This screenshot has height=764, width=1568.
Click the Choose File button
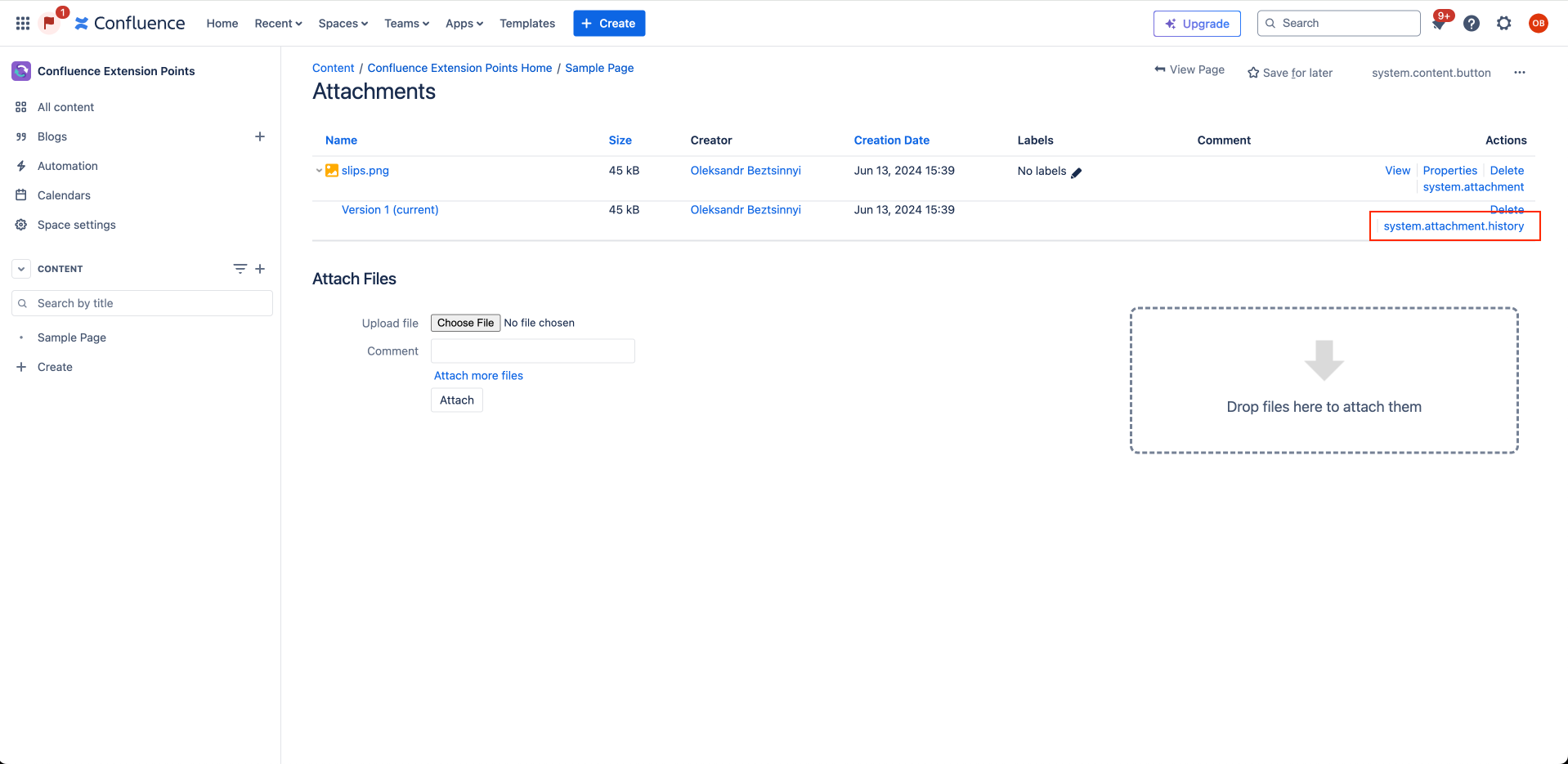pyautogui.click(x=465, y=323)
